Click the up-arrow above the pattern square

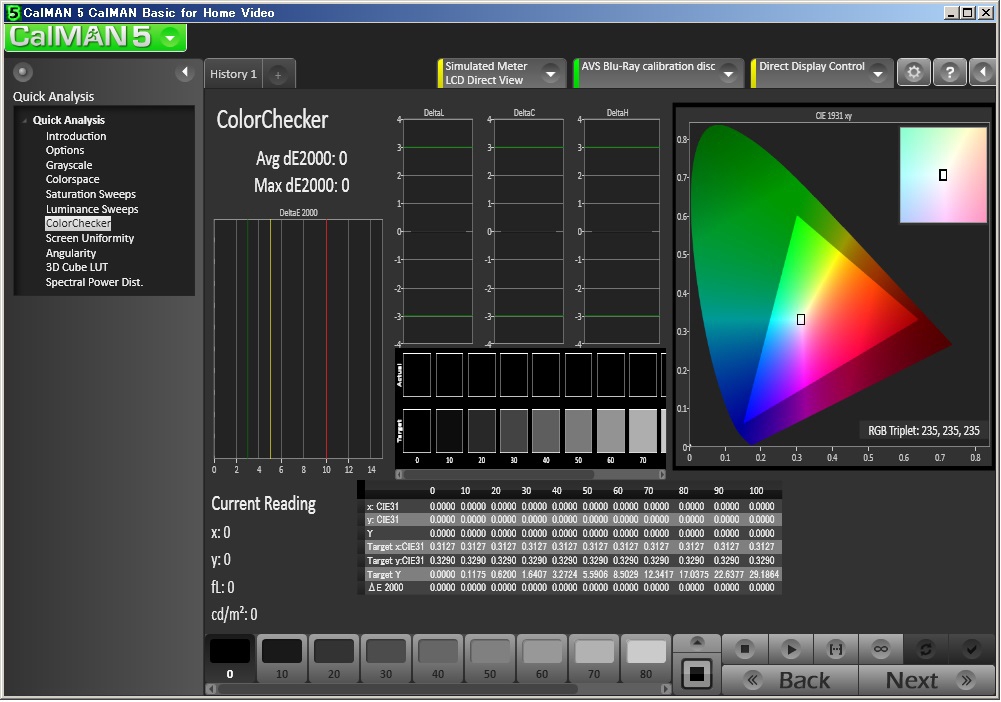[x=697, y=643]
